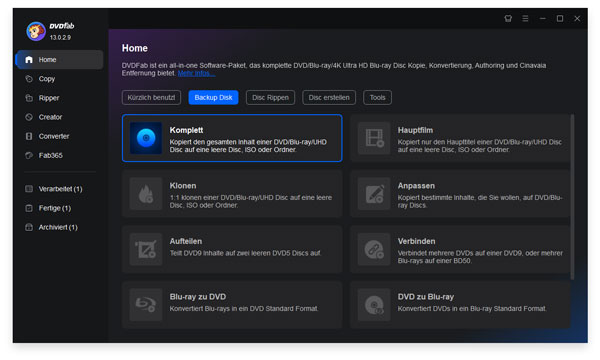Image resolution: width=600 pixels, height=360 pixels.
Task: Click the vertical scrollbar of the mode list
Action: pos(572,197)
